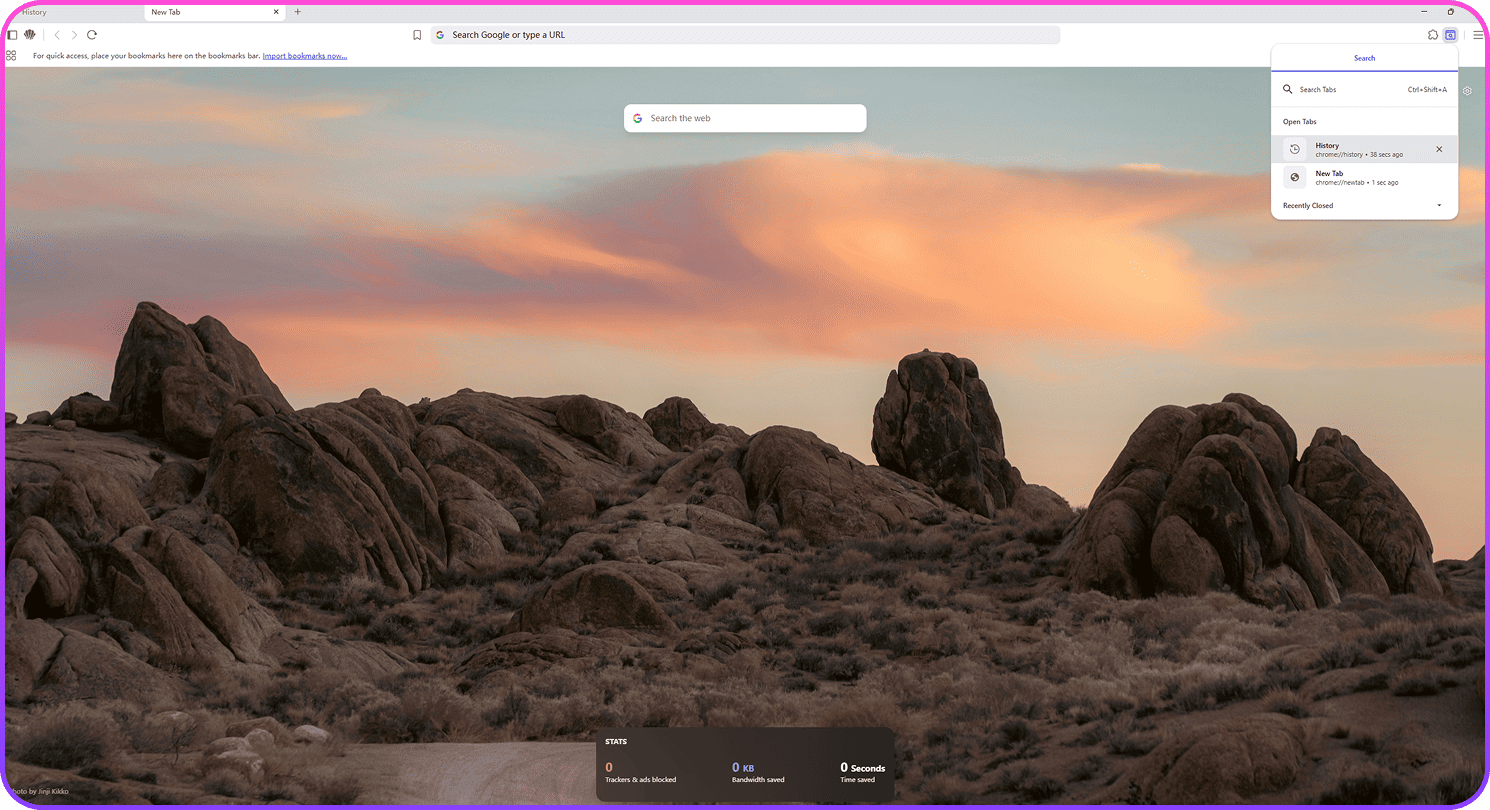
Task: Click the forward navigation arrow
Action: 74,35
